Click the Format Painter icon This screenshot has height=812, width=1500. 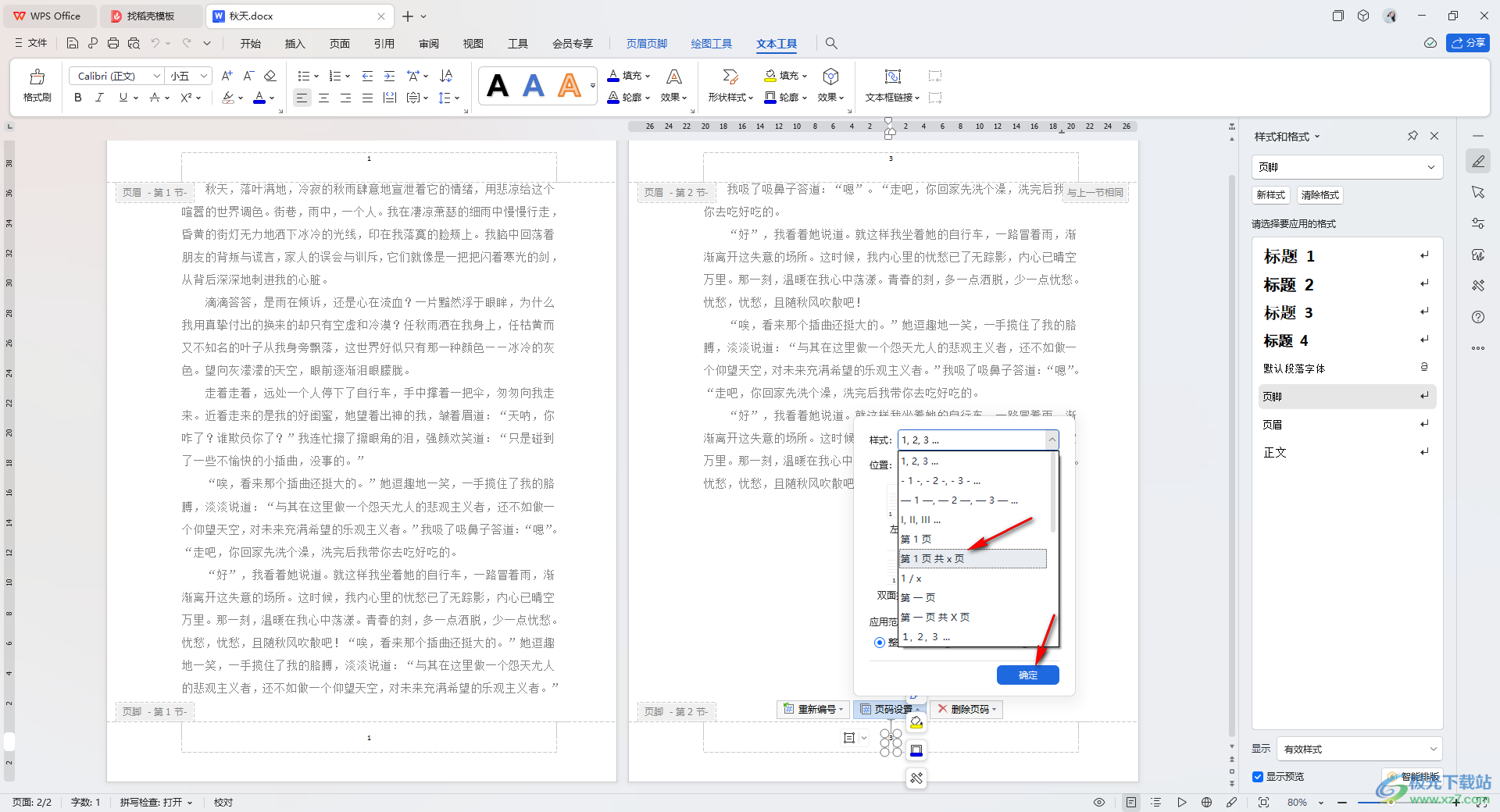click(37, 85)
